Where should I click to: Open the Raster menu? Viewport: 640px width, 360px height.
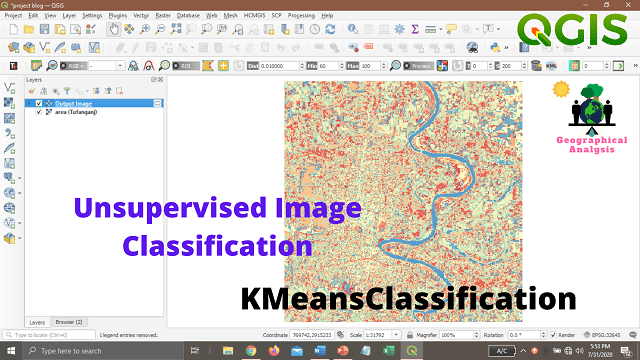coord(163,16)
